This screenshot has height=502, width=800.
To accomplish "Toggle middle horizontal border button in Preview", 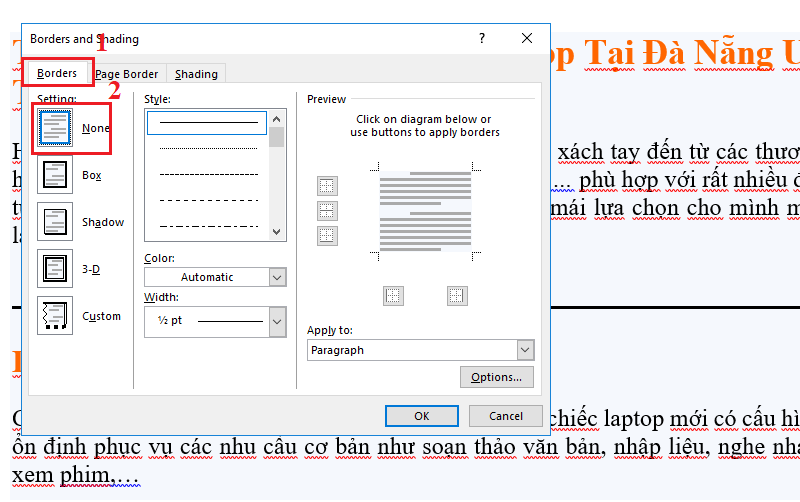I will (327, 211).
